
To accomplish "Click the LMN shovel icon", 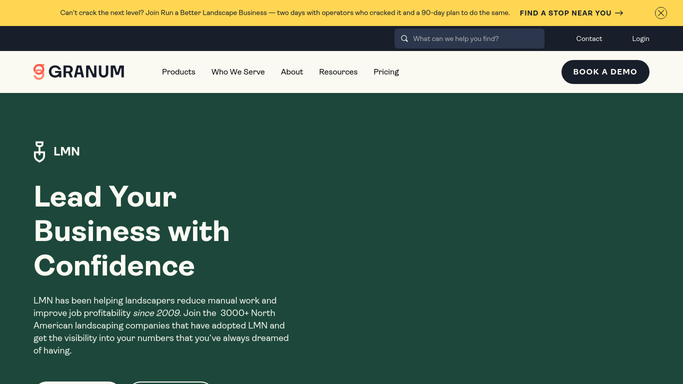I will (40, 152).
